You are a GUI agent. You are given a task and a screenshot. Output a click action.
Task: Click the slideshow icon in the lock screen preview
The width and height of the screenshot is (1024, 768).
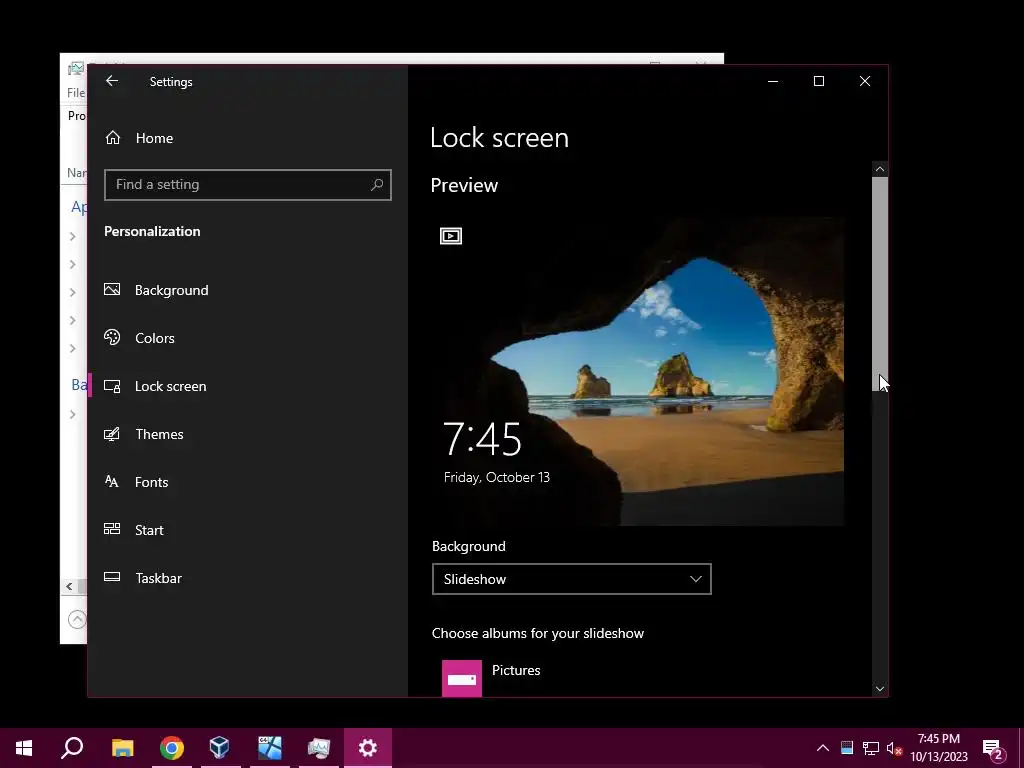click(451, 236)
